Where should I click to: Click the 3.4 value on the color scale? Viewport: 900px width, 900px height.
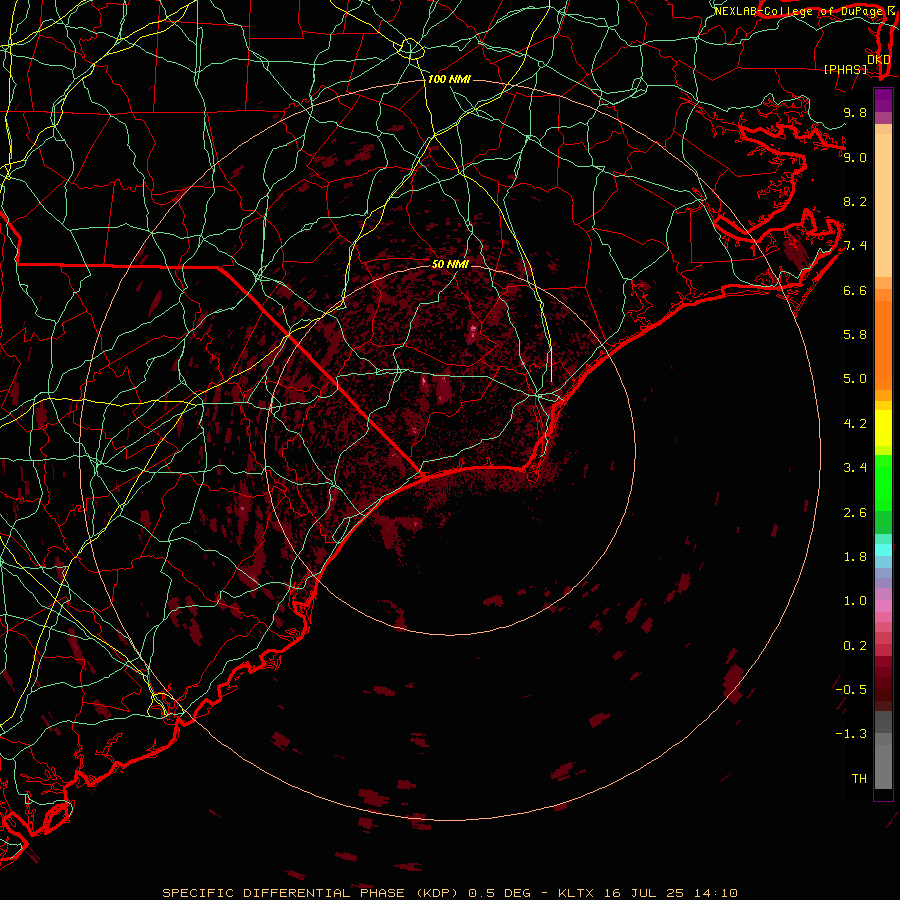(x=855, y=468)
